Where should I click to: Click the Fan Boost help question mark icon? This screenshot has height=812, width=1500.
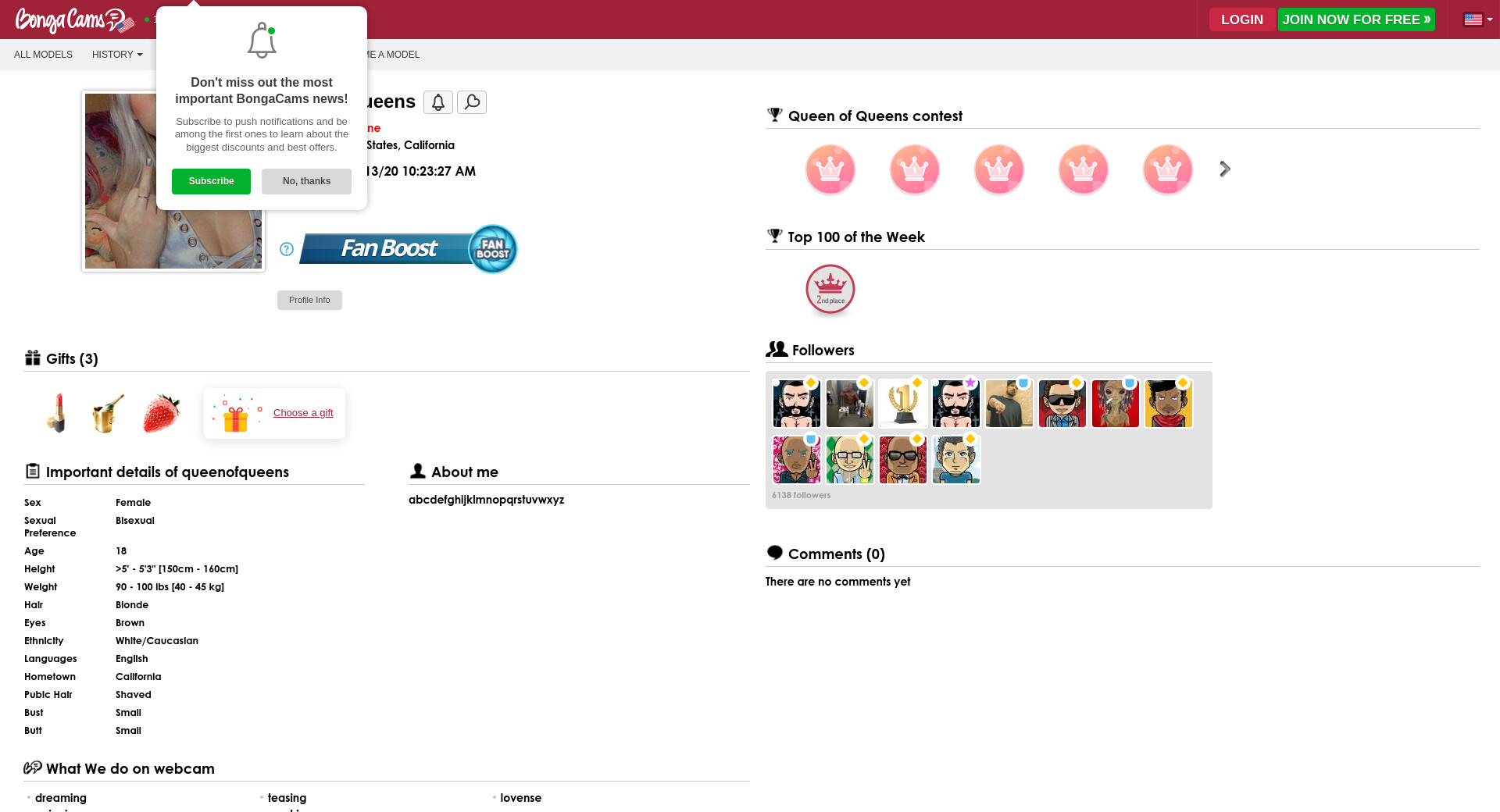click(287, 249)
